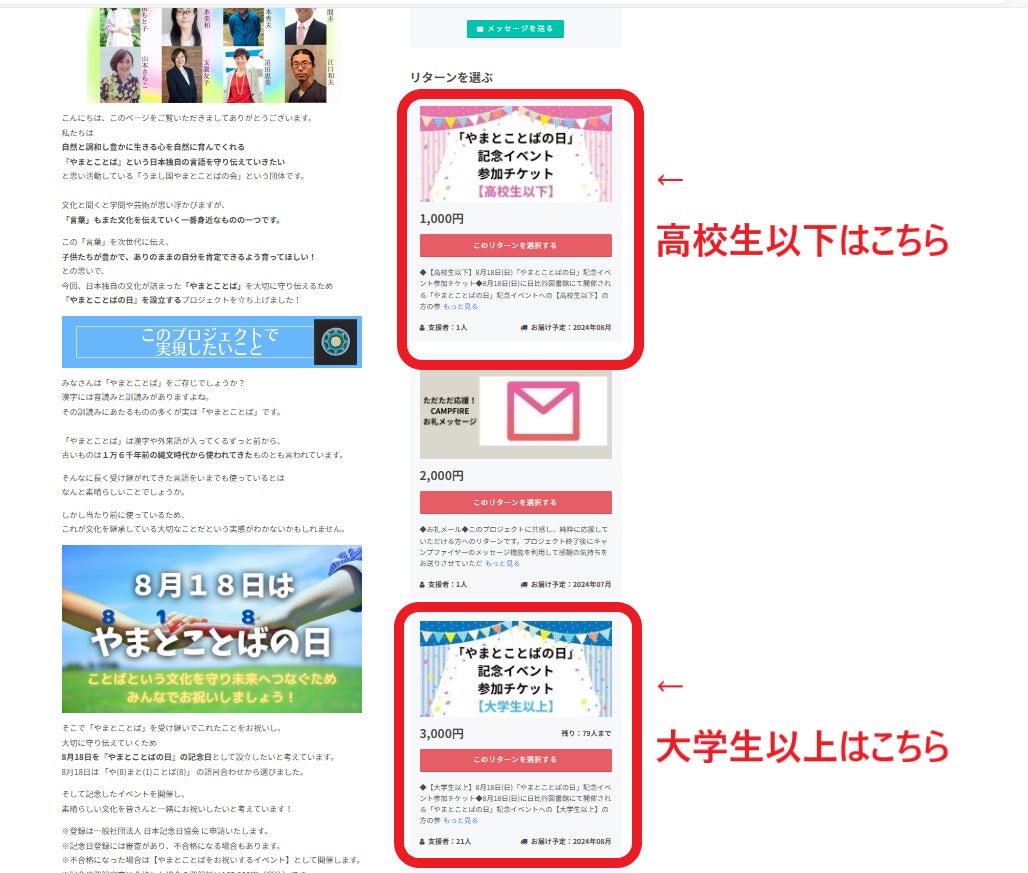The height and width of the screenshot is (873, 1028).
Task: Select the 2,000円 thank-you message return button
Action: pos(515,502)
